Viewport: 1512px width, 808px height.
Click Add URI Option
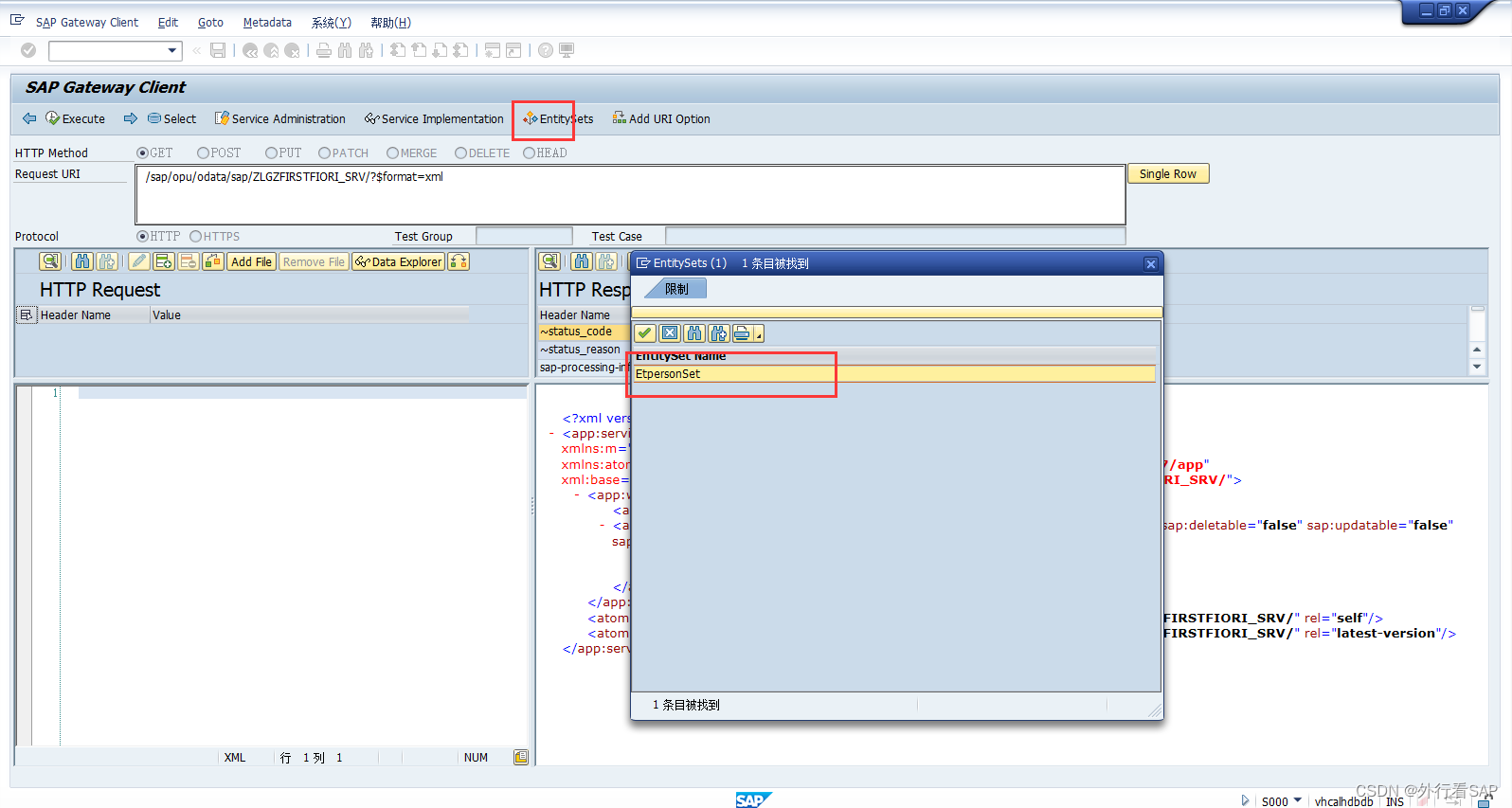click(x=661, y=118)
